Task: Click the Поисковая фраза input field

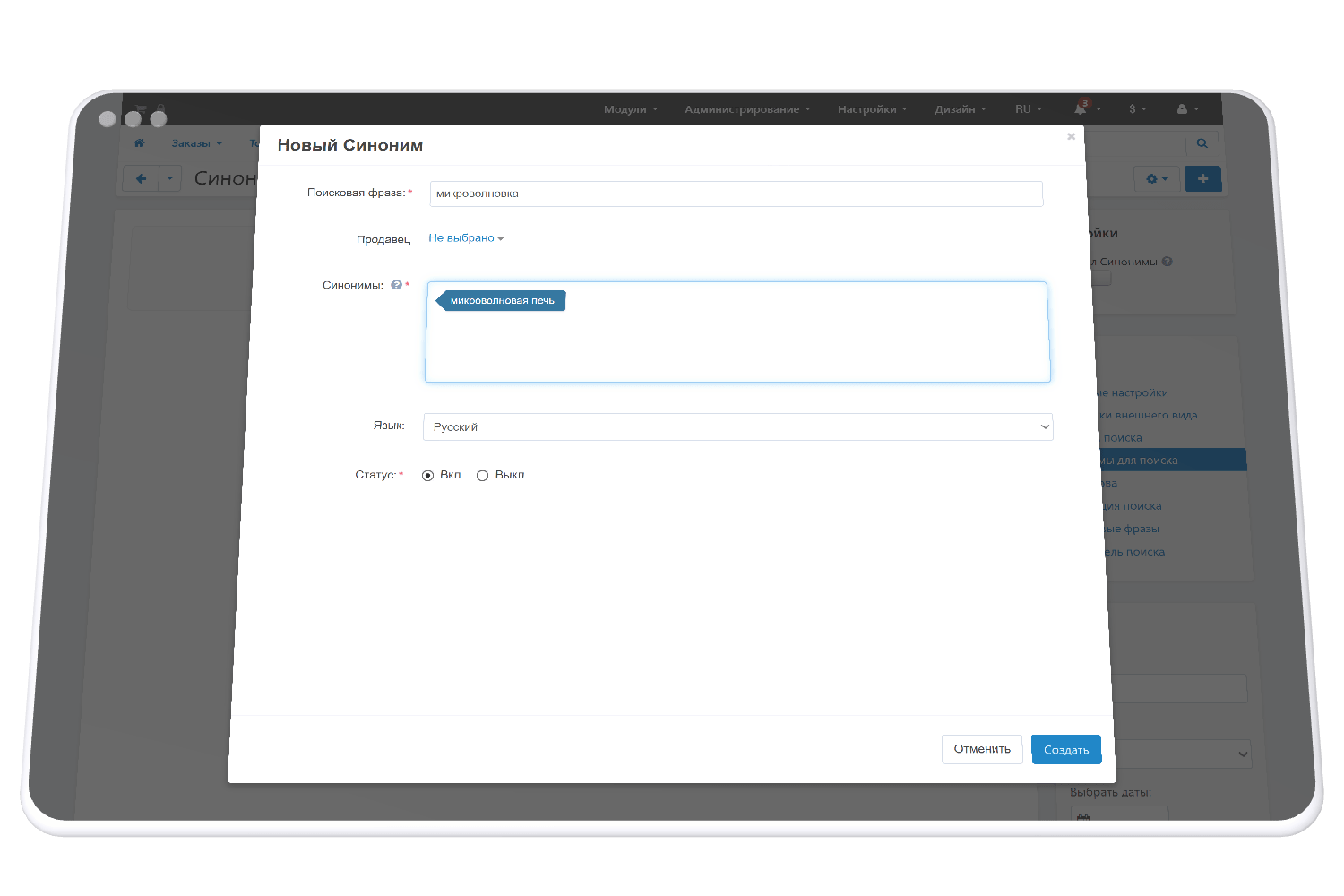Action: pos(737,194)
